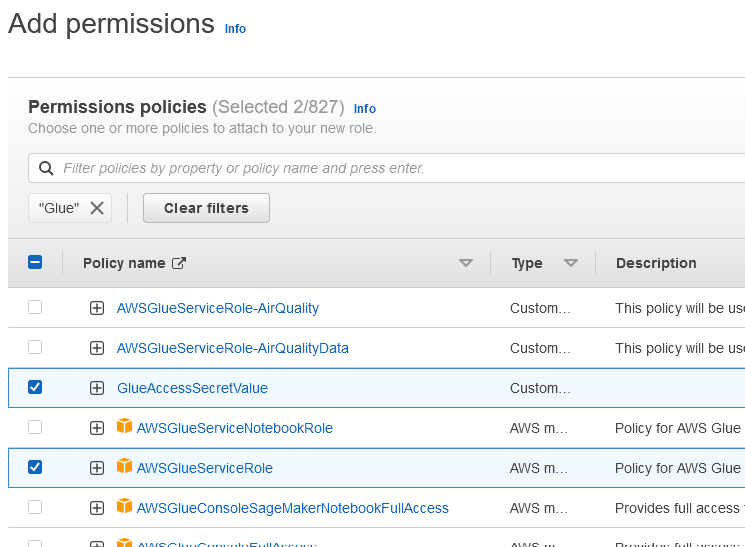The image size is (745, 547).
Task: Expand AWSGlueServiceNotebookRole policy details
Action: point(97,428)
